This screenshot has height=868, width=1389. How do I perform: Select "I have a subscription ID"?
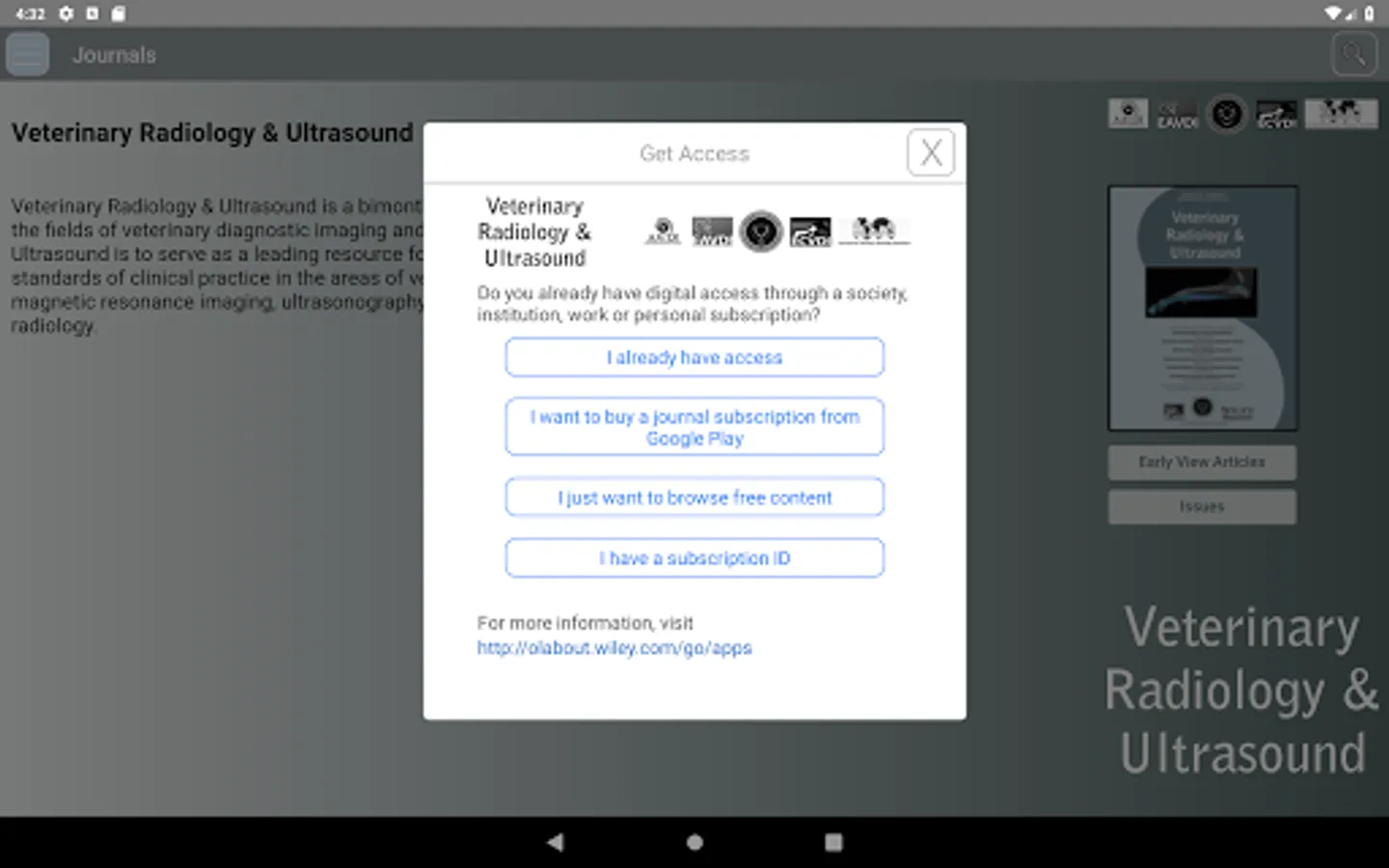click(x=694, y=557)
